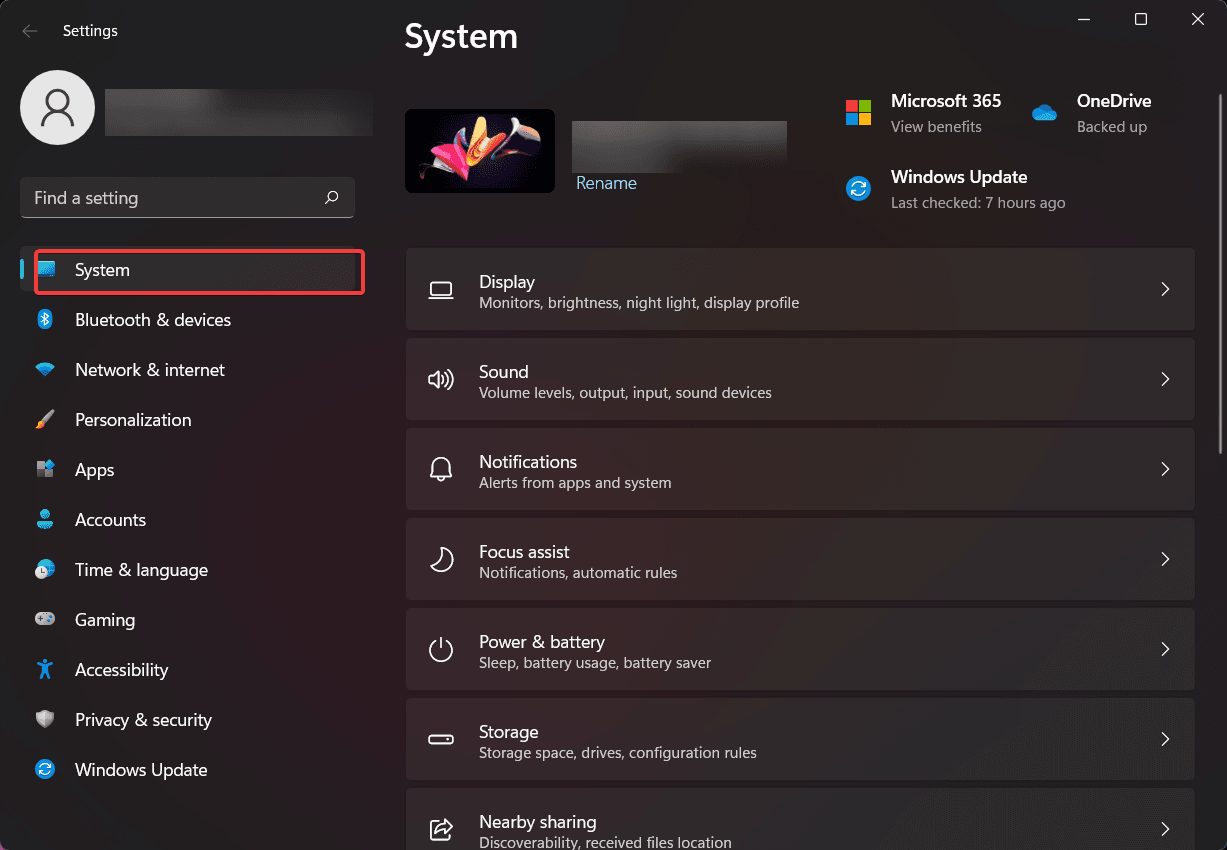Click the OneDrive cloud icon
1227x850 pixels.
1044,113
